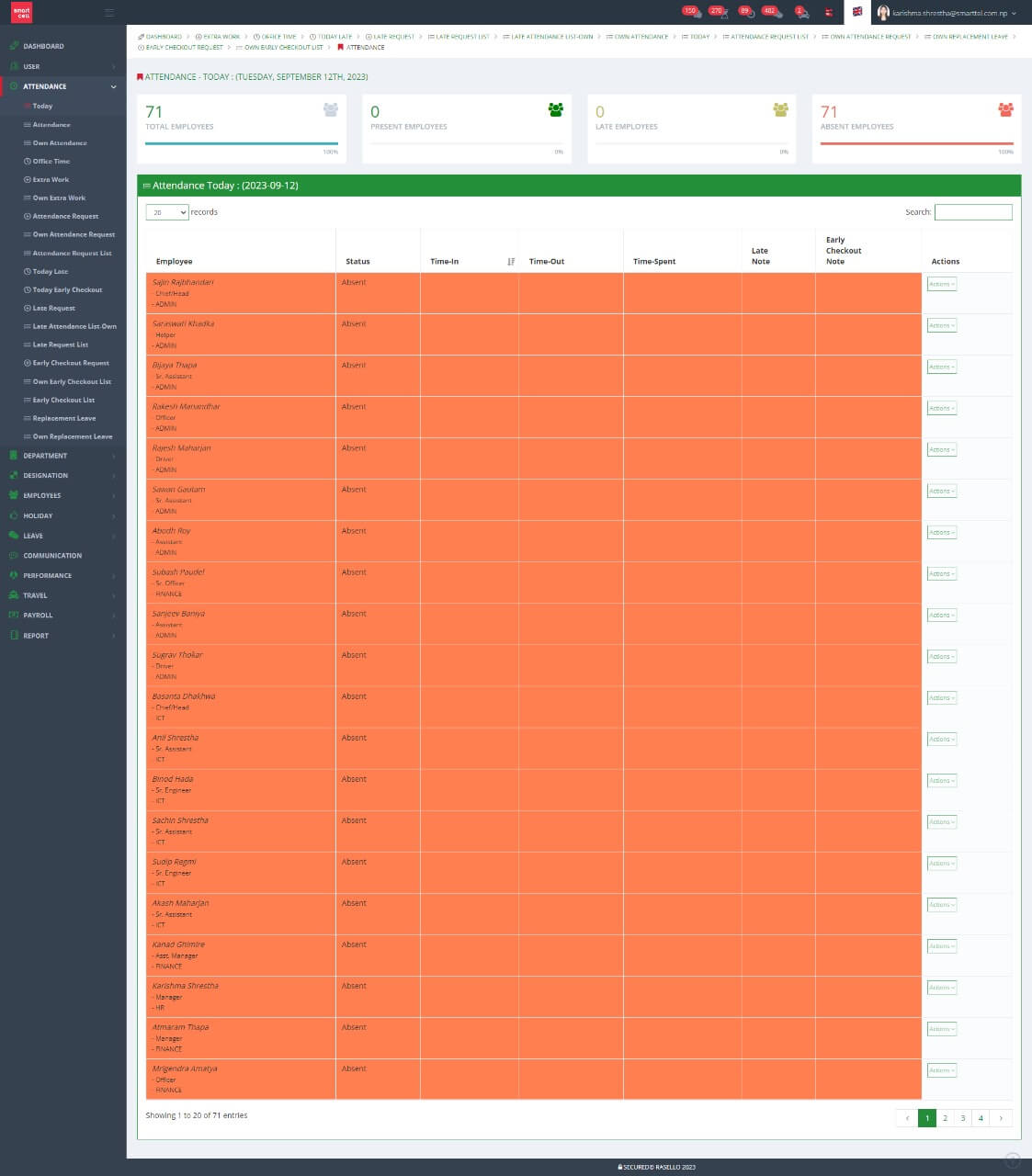Toggle the sidebar hamburger menu icon
The image size is (1032, 1176).
pyautogui.click(x=109, y=12)
